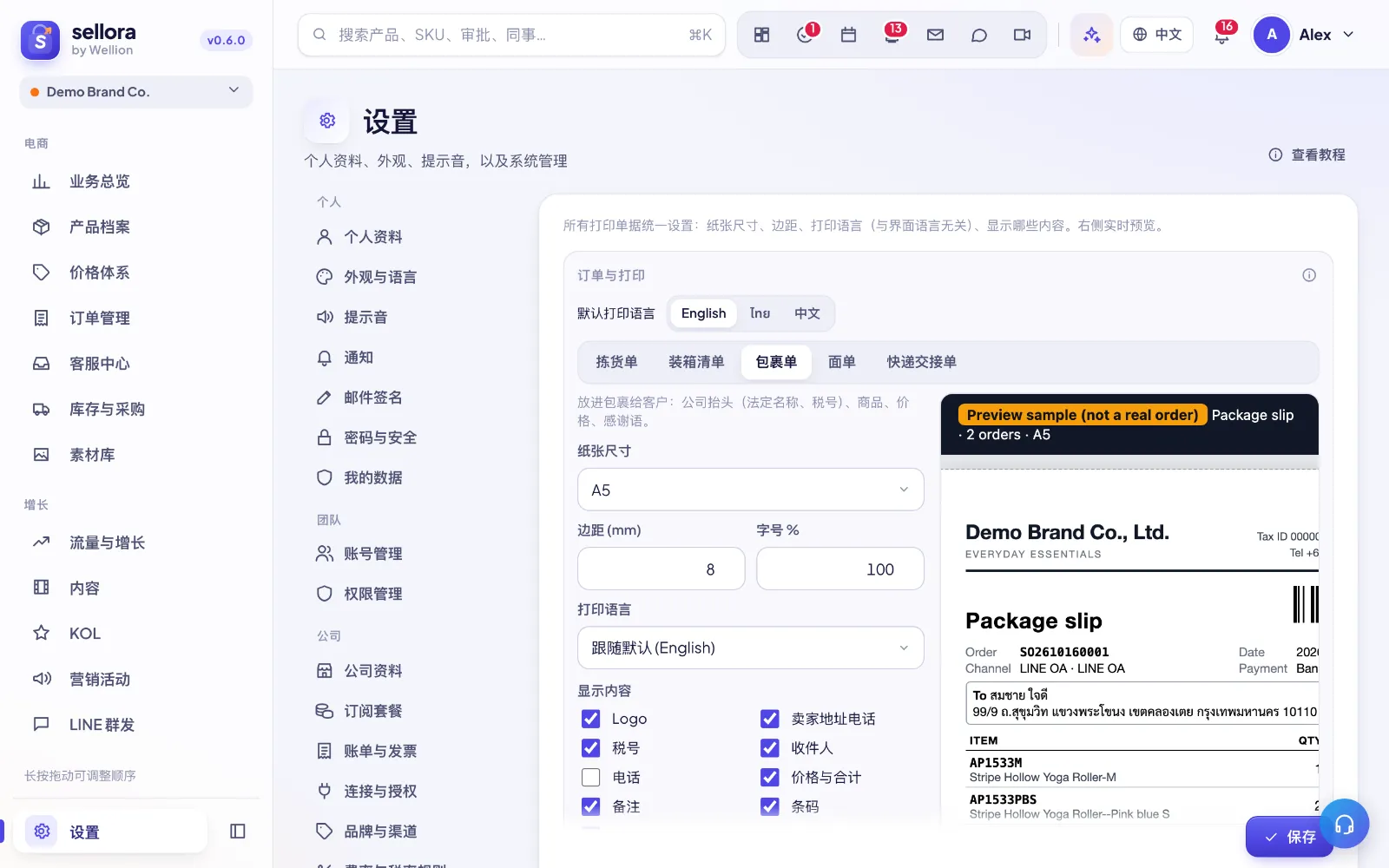The image size is (1389, 868).
Task: Focus the search bar 搜索产品、SKU
Action: (511, 35)
